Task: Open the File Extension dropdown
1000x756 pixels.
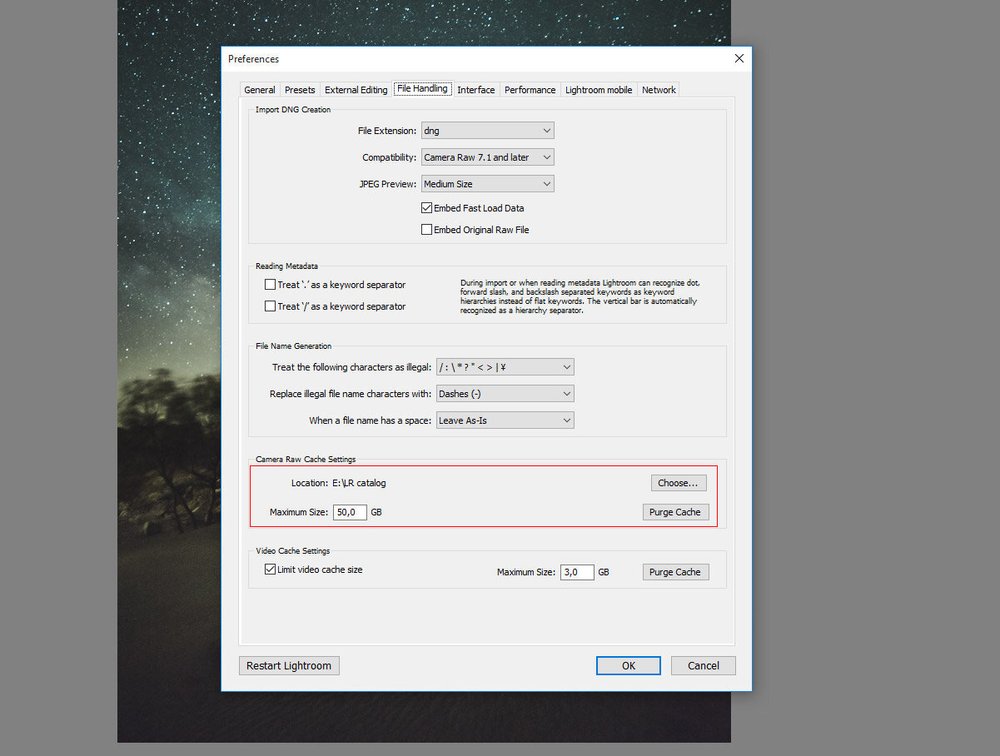Action: [x=487, y=130]
